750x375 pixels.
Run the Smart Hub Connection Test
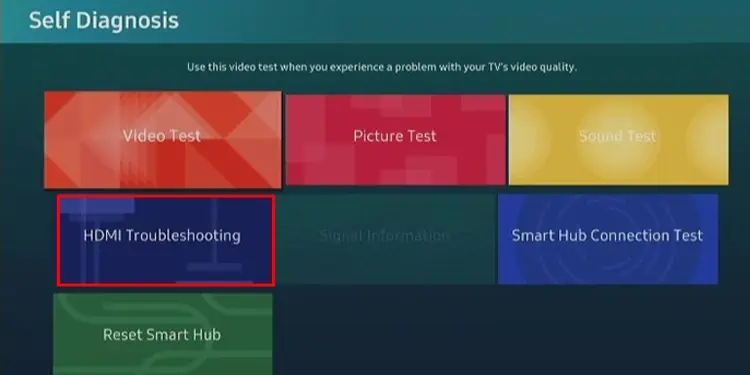(607, 239)
